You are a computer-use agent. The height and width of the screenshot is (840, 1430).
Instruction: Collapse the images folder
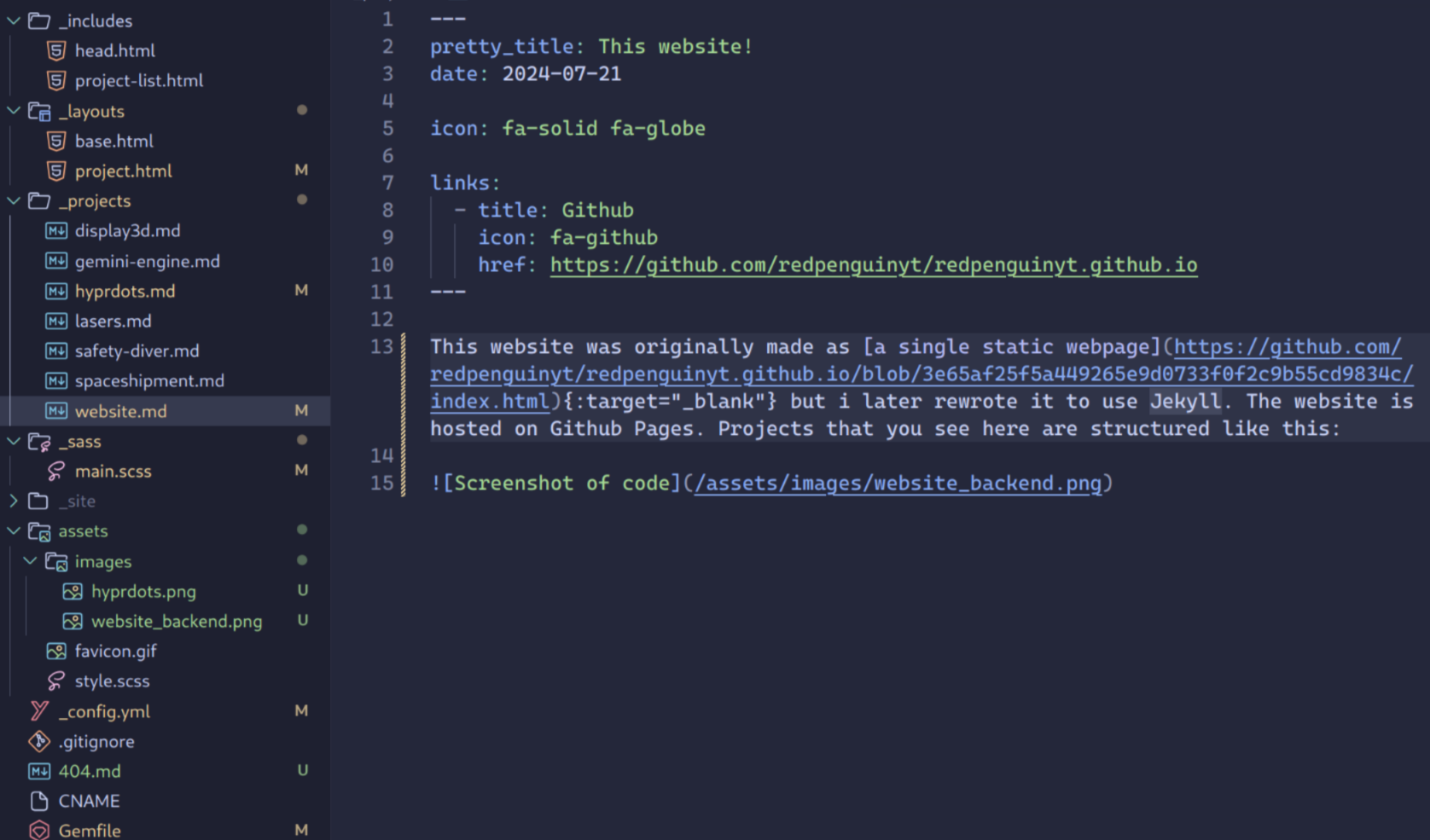pos(31,561)
